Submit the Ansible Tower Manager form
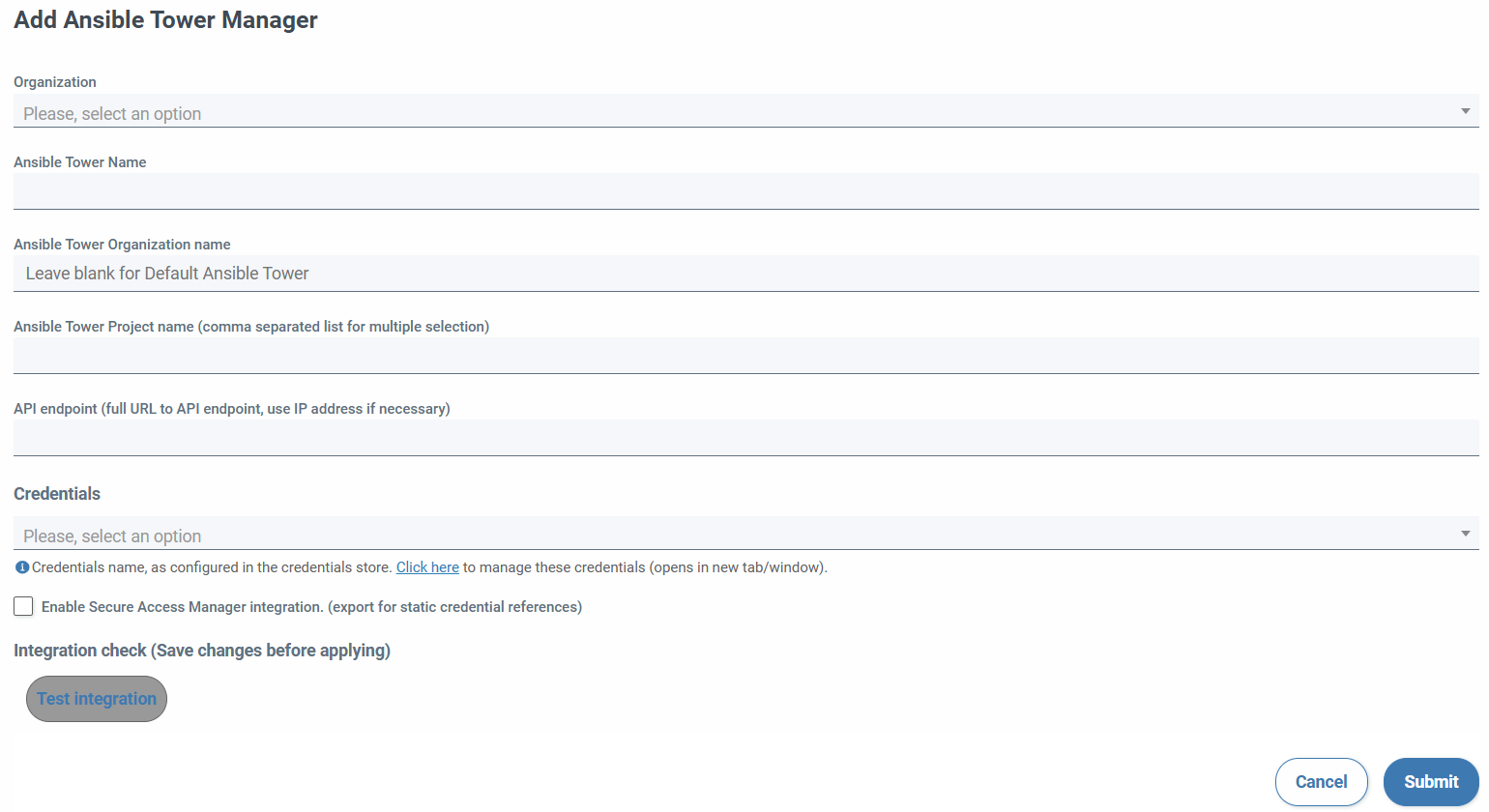1489x812 pixels. (1430, 782)
